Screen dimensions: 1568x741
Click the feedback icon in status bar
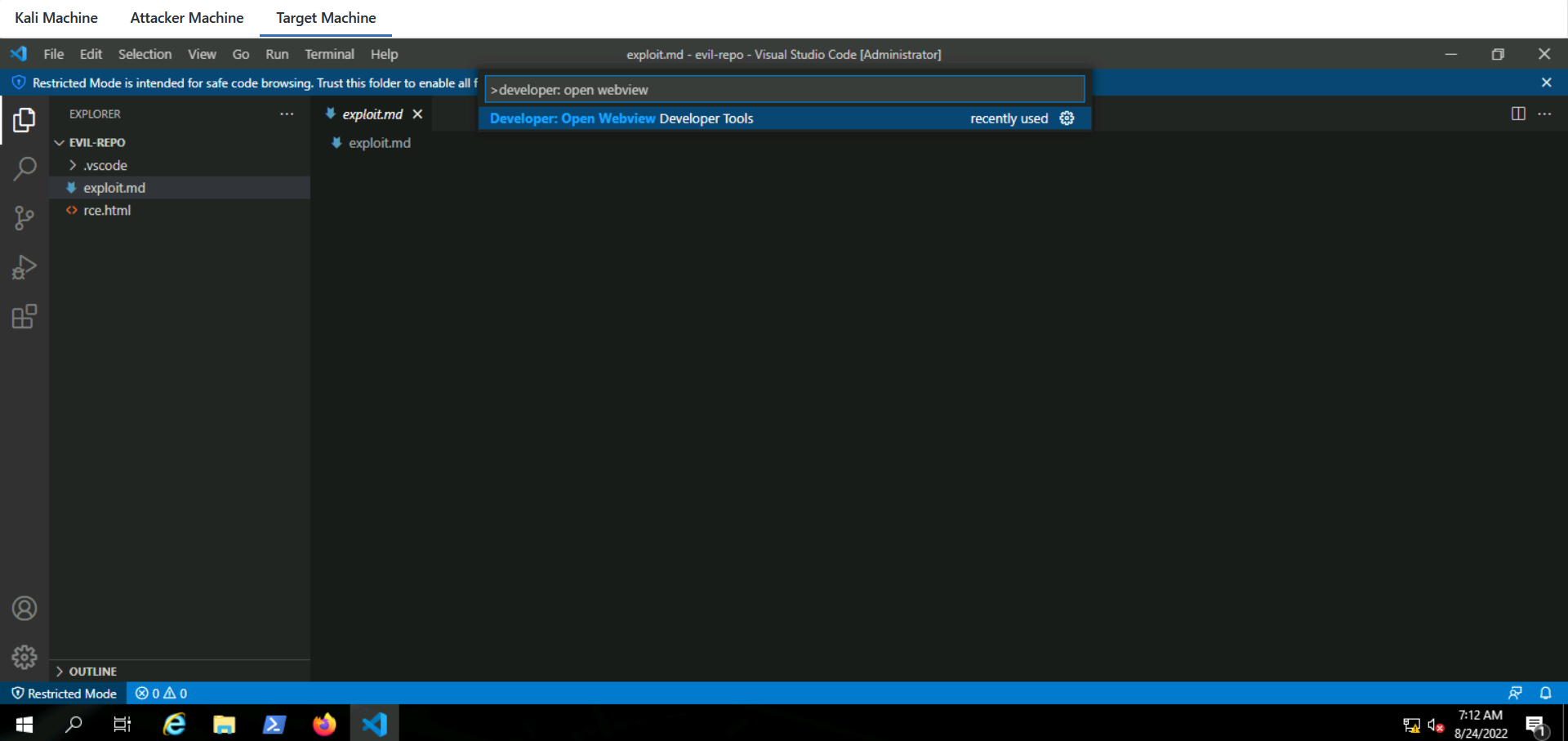1515,694
